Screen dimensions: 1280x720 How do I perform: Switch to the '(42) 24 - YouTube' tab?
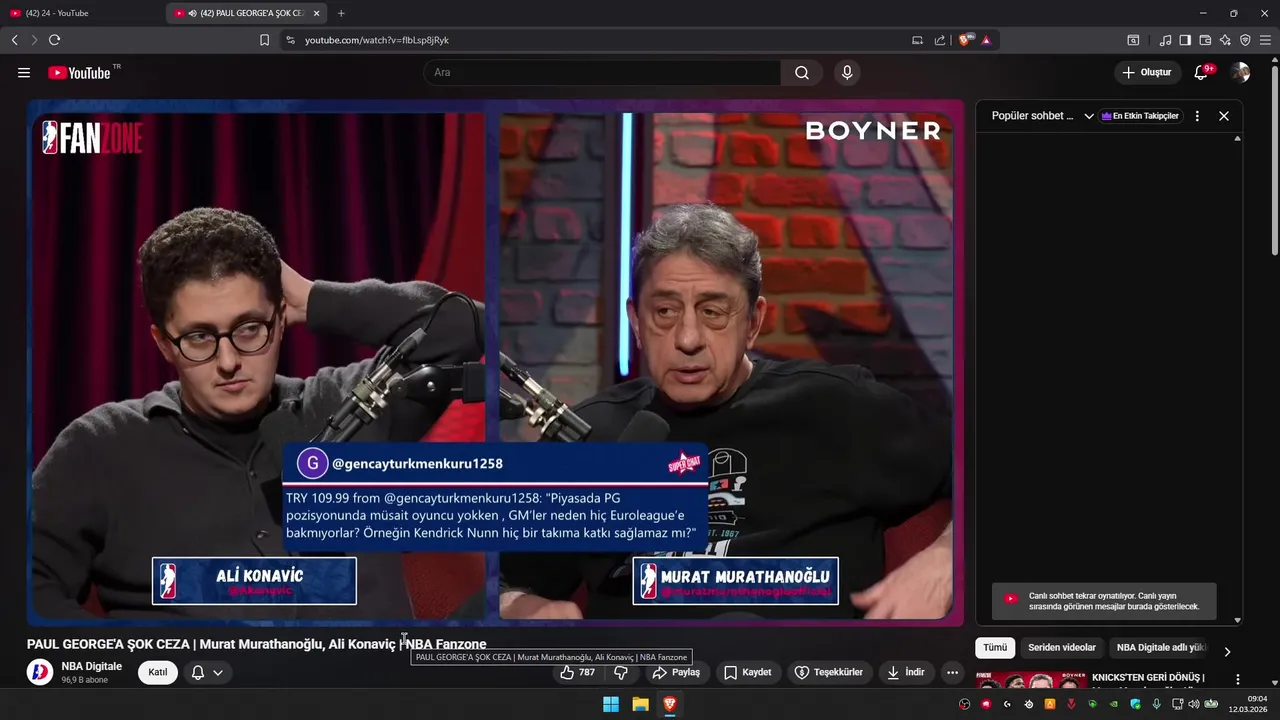82,13
